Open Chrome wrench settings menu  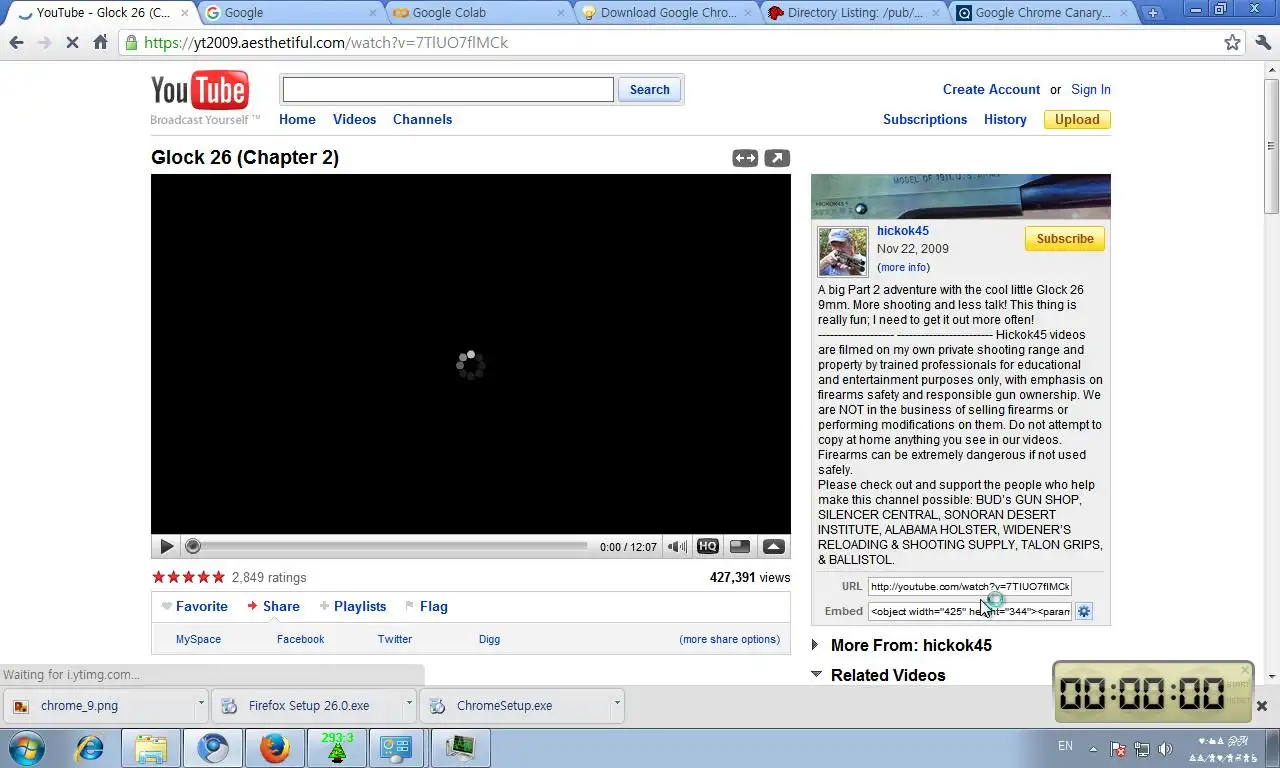point(1262,43)
